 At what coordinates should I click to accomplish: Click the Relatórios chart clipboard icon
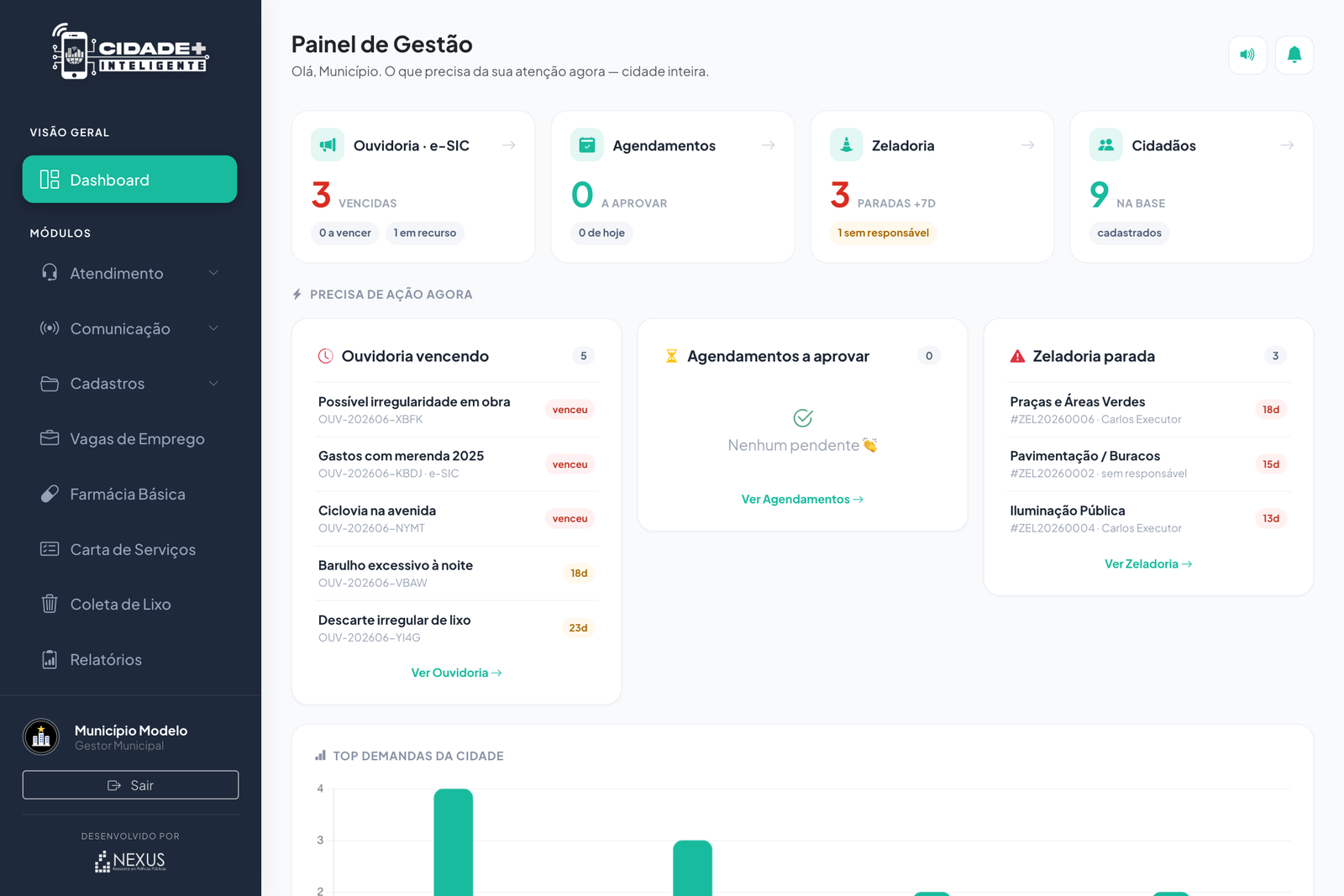[50, 659]
